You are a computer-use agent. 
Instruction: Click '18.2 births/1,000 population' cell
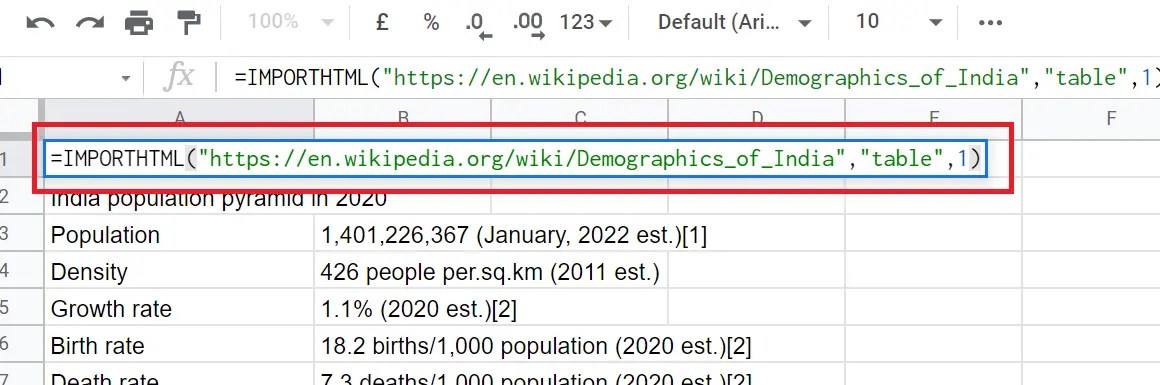[x=537, y=346]
